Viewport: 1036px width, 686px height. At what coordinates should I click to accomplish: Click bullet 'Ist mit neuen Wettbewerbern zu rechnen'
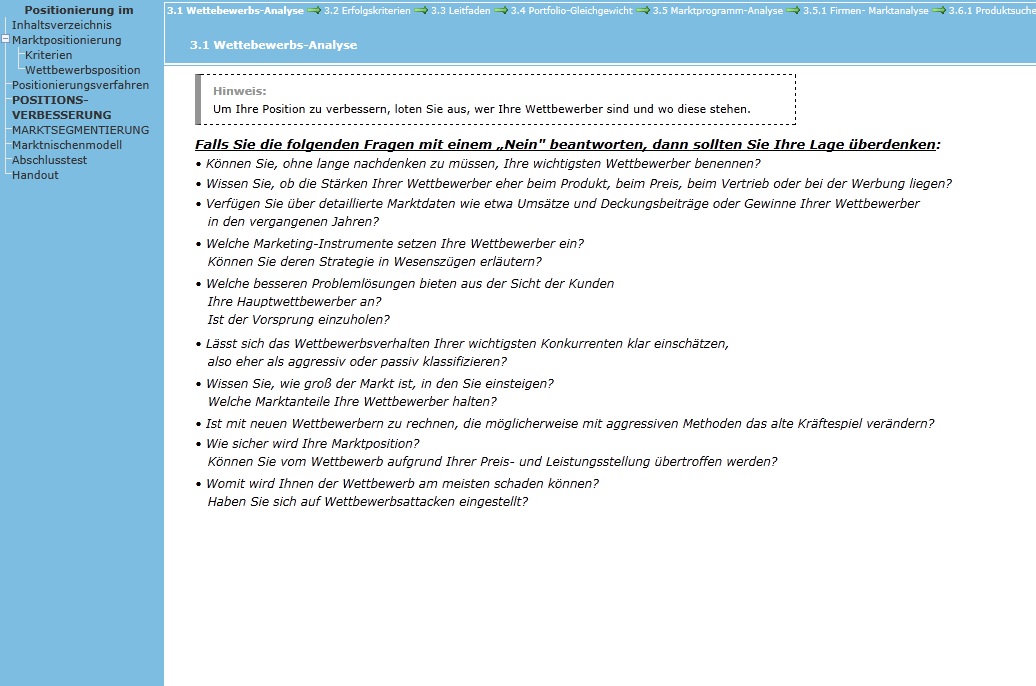570,424
